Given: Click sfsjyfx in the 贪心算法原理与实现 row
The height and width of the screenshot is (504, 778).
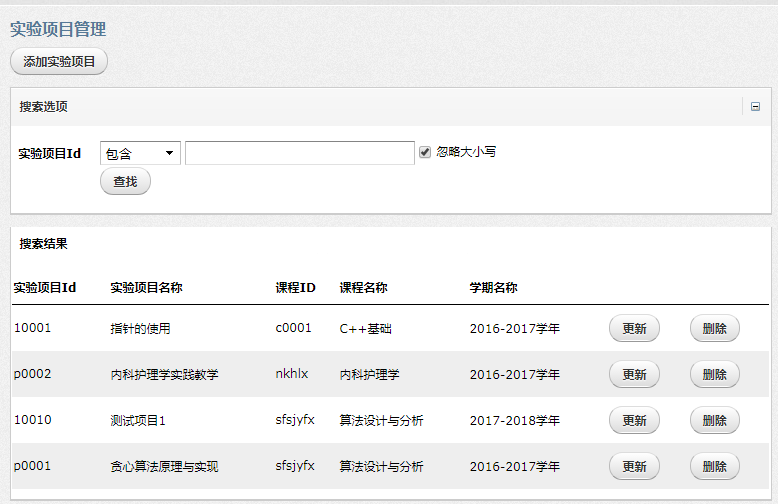Looking at the screenshot, I should coord(295,466).
